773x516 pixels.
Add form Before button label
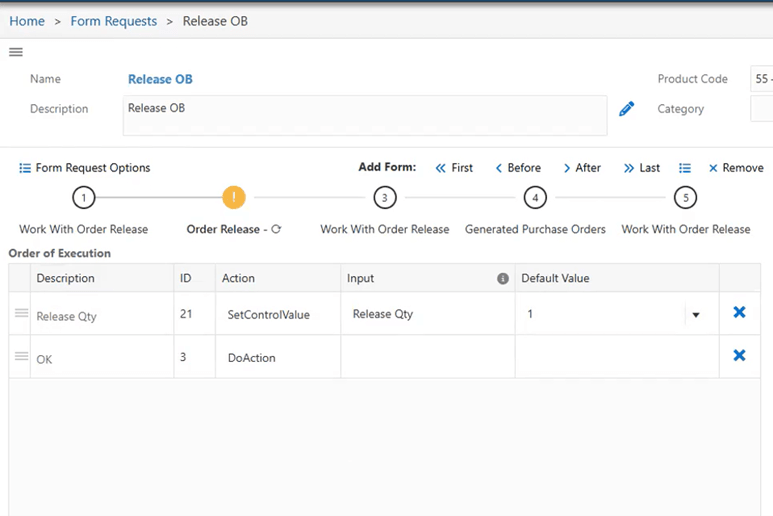[x=524, y=168]
